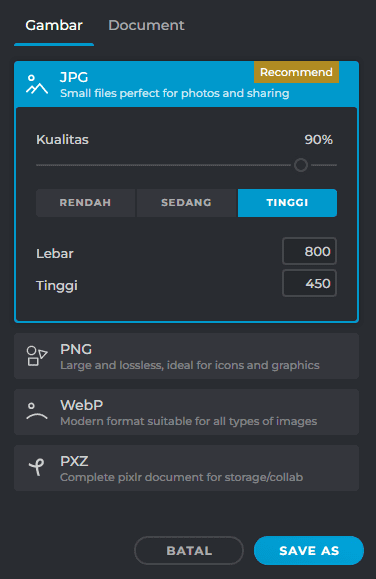
Task: Click the Kualitas slider handle
Action: tap(301, 165)
